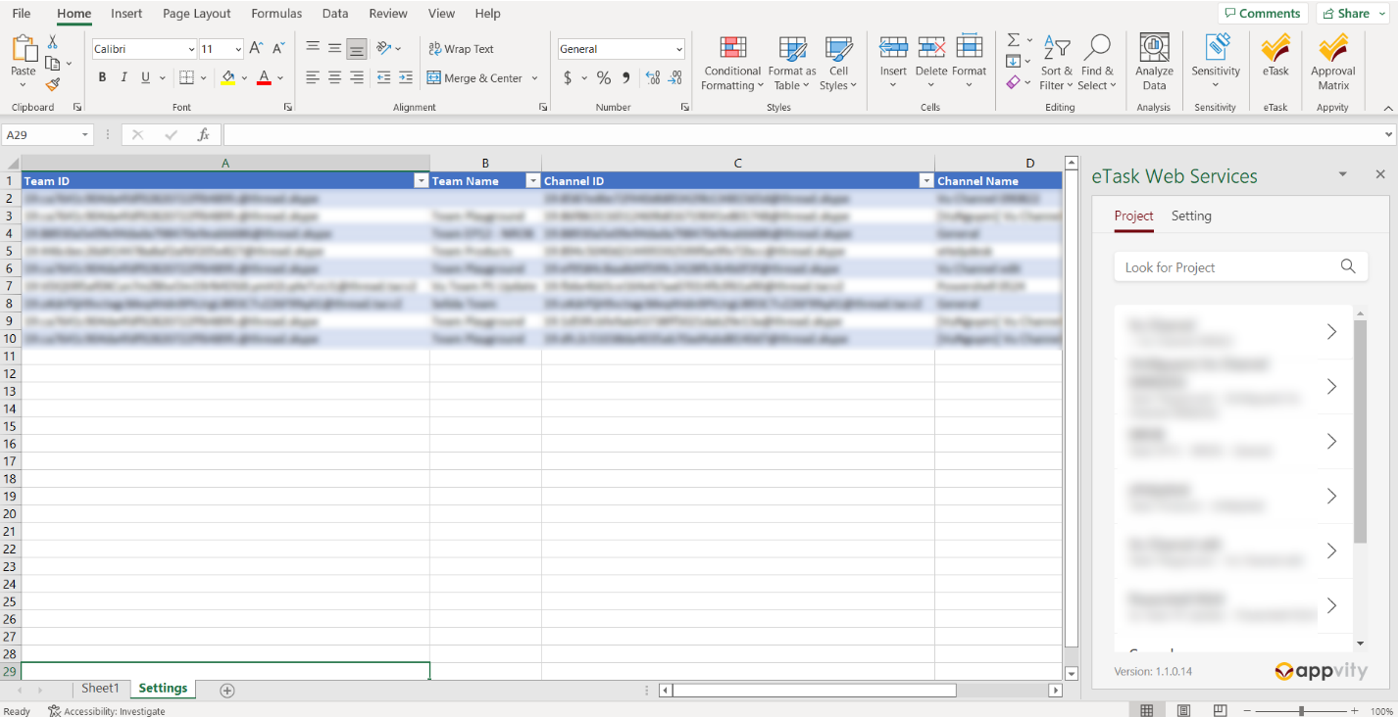Viewport: 1398px width, 727px height.
Task: Expand the General number format dropdown
Action: (x=679, y=49)
